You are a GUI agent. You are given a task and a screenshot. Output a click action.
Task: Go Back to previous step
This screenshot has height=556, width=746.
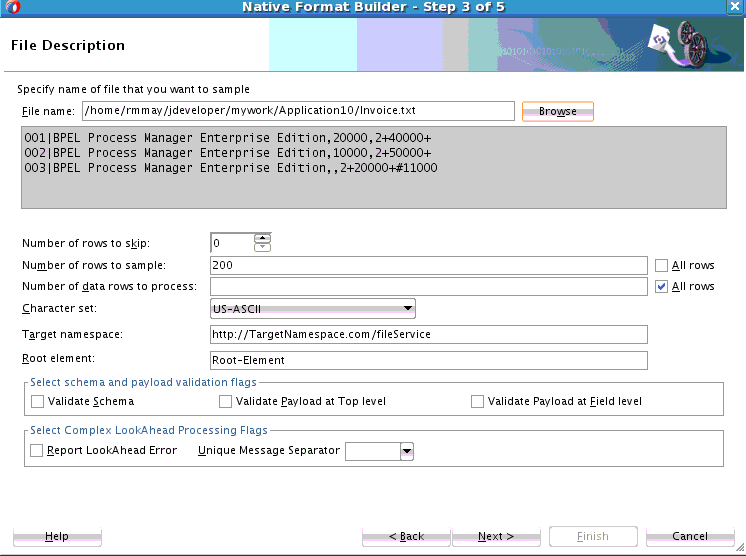(x=406, y=536)
